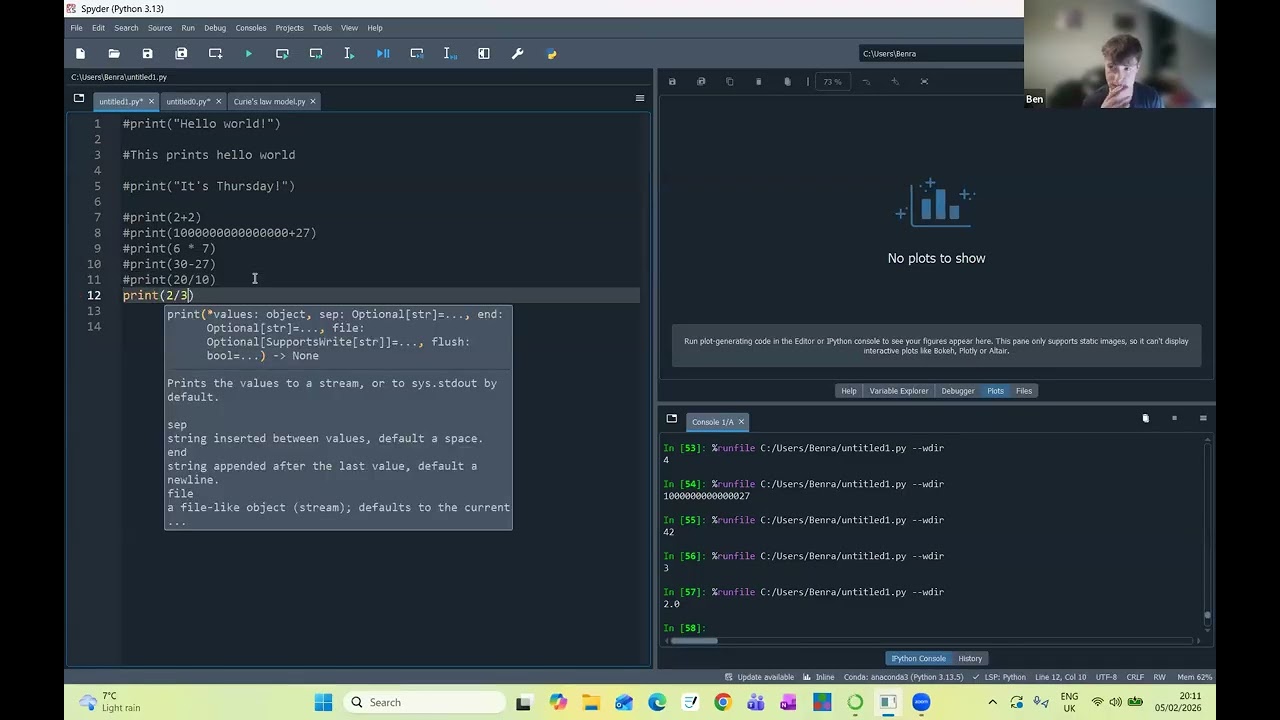Viewport: 1280px width, 720px height.
Task: Switch to Curie's law model.py tab
Action: (269, 101)
